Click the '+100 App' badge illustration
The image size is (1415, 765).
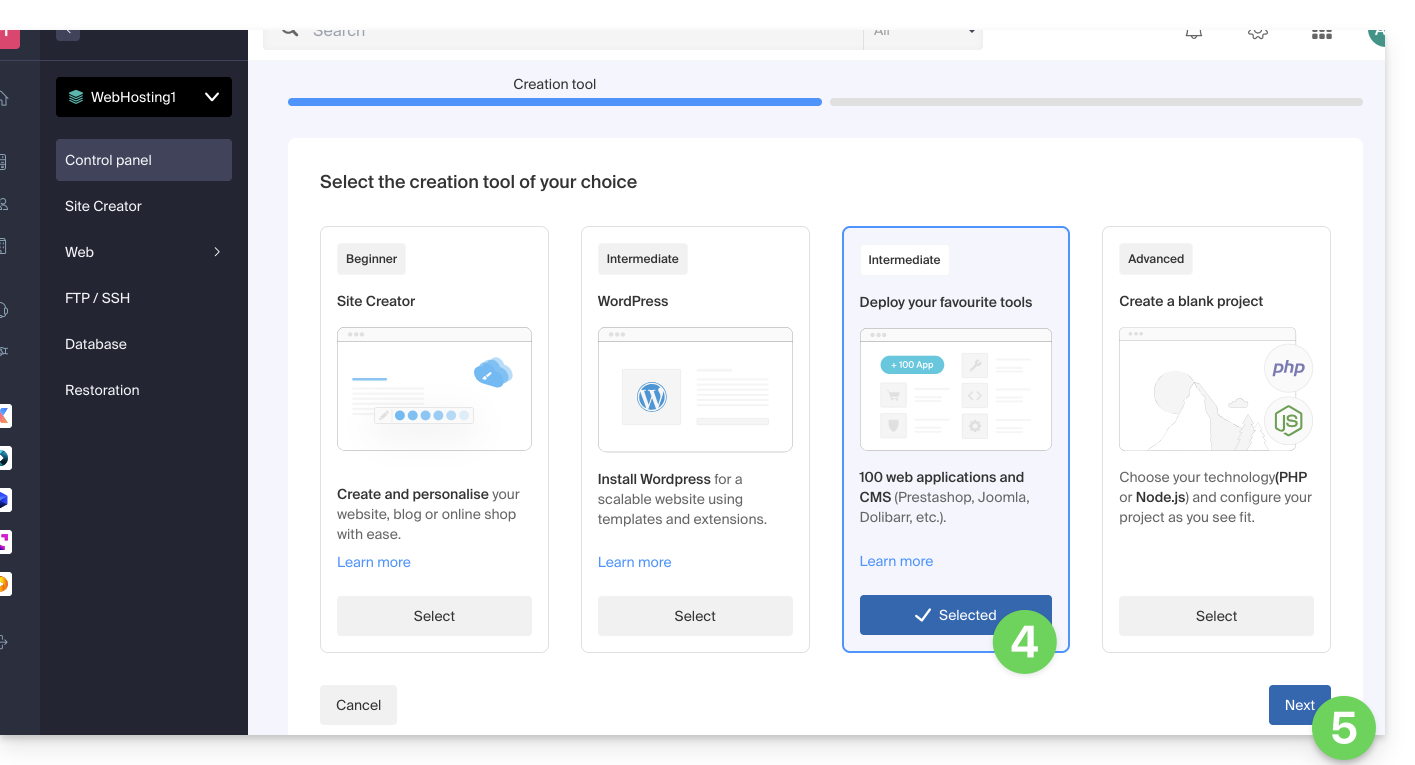[x=912, y=365]
